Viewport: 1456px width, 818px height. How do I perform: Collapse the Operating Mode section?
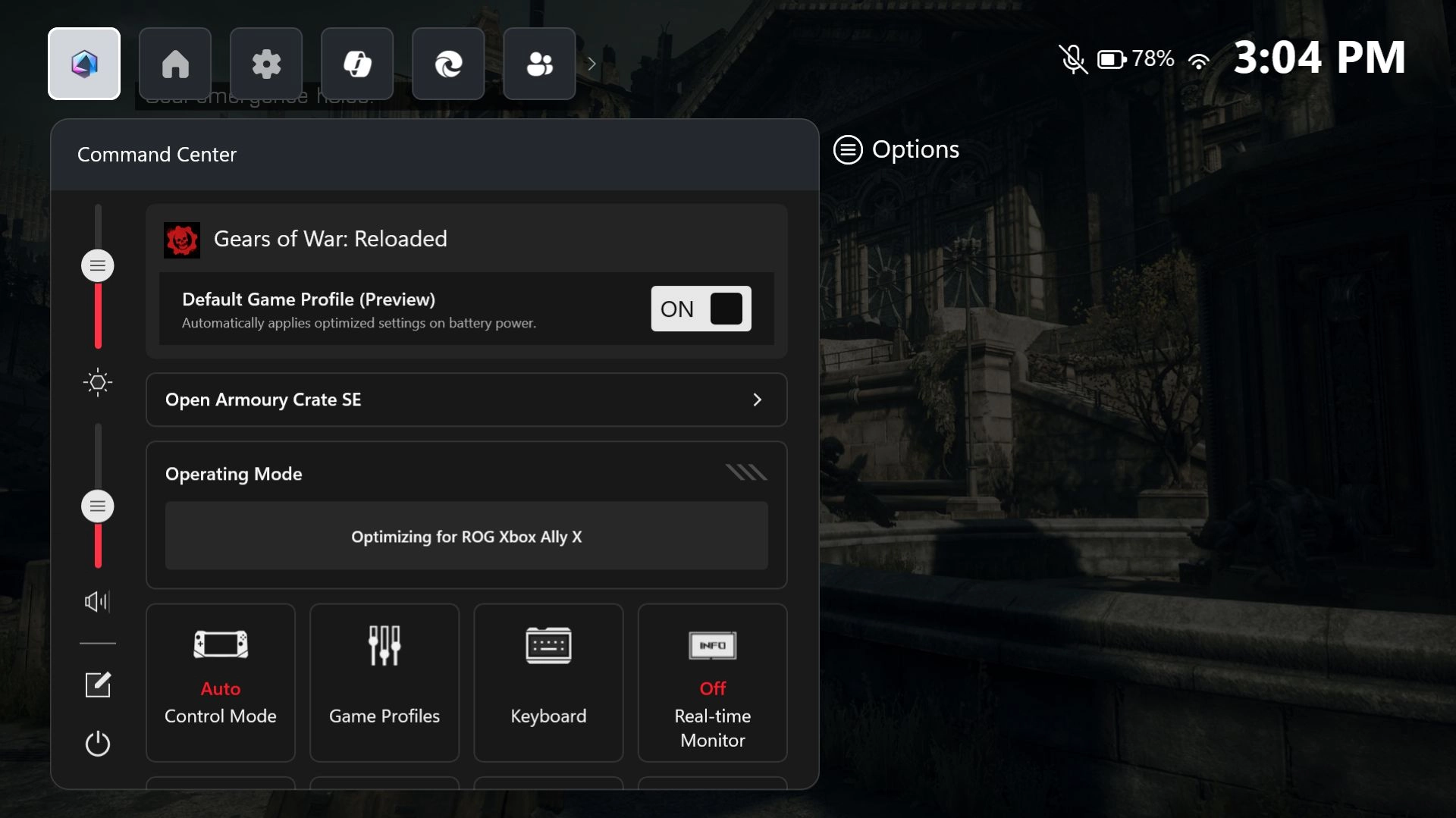coord(747,472)
